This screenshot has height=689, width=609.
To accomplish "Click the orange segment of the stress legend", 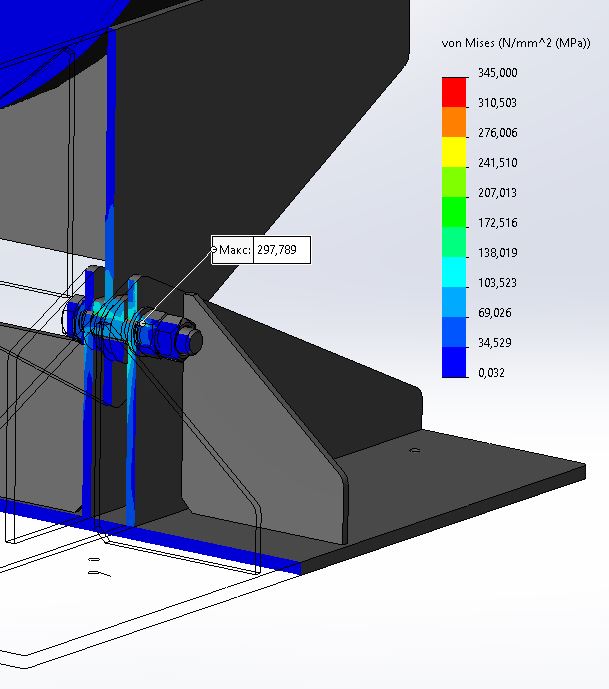I will [454, 122].
